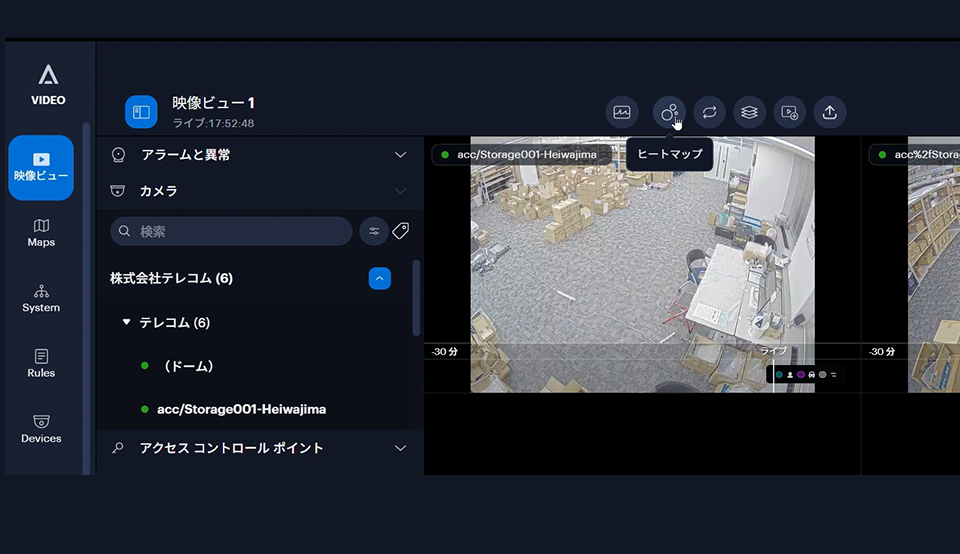The height and width of the screenshot is (554, 960).
Task: Collapse 株式会社テレコム group with blue chevron
Action: point(380,279)
